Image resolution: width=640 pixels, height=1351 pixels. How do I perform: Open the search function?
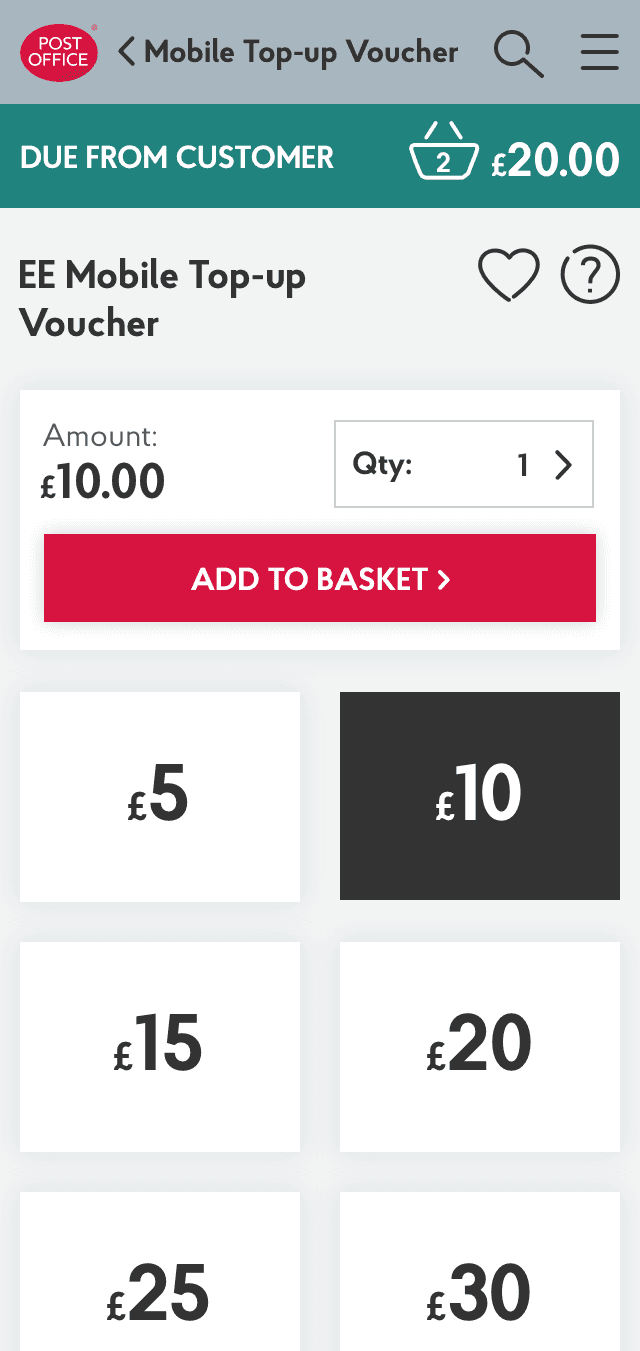[518, 52]
